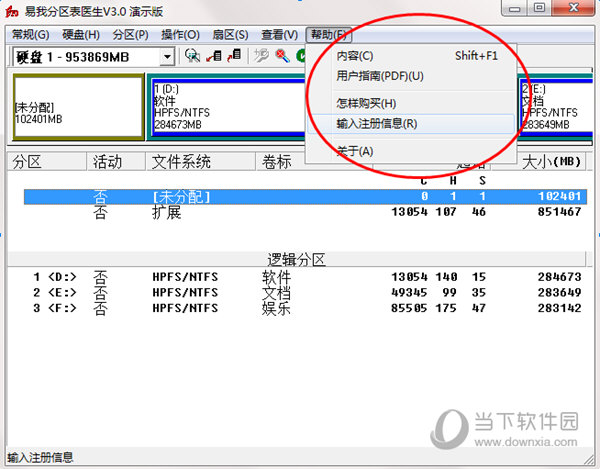Open the 常规(G) menu

click(30, 34)
